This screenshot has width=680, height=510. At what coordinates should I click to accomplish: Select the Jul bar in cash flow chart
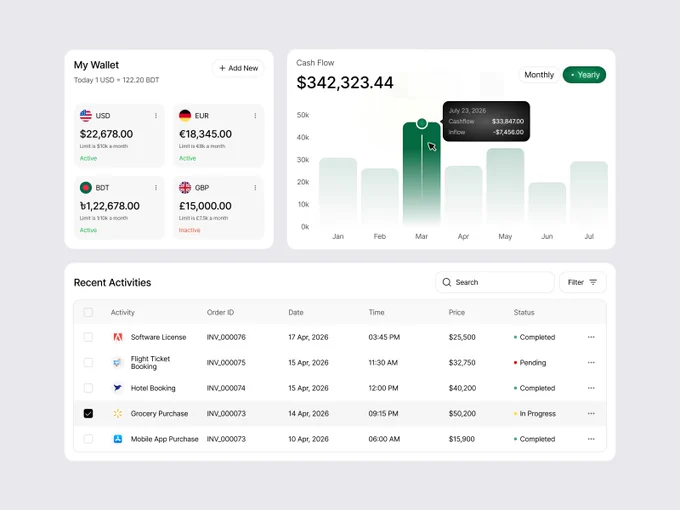click(589, 193)
